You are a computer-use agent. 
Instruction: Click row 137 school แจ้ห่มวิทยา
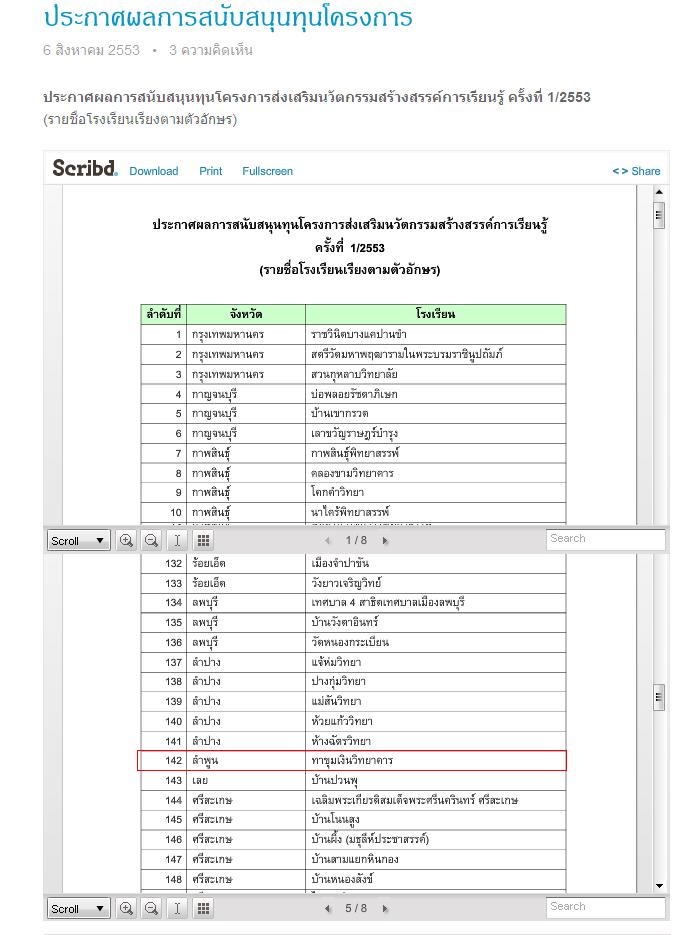click(336, 662)
